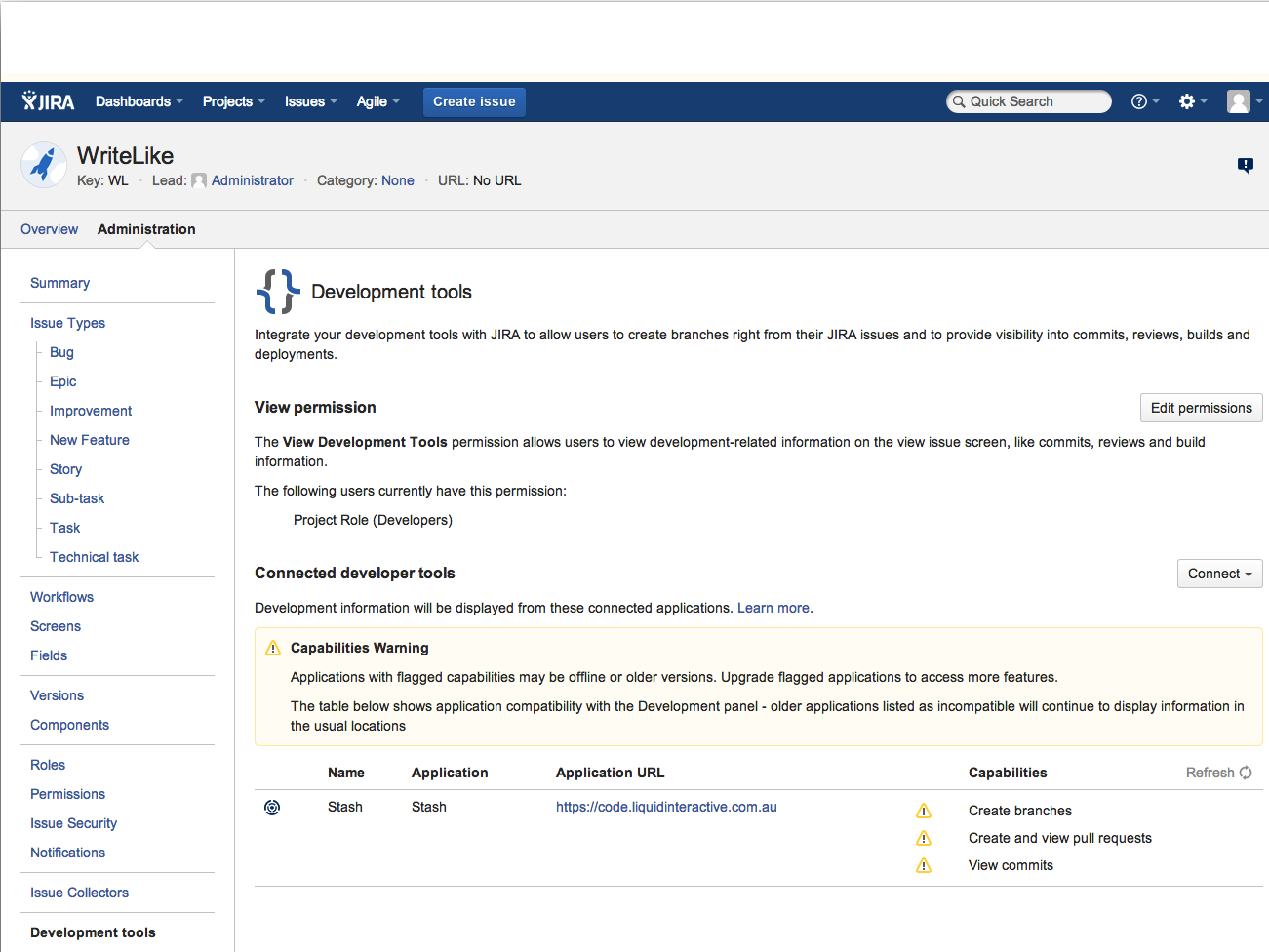Viewport: 1269px width, 952px height.
Task: Expand the Connect dropdown button
Action: [1219, 574]
